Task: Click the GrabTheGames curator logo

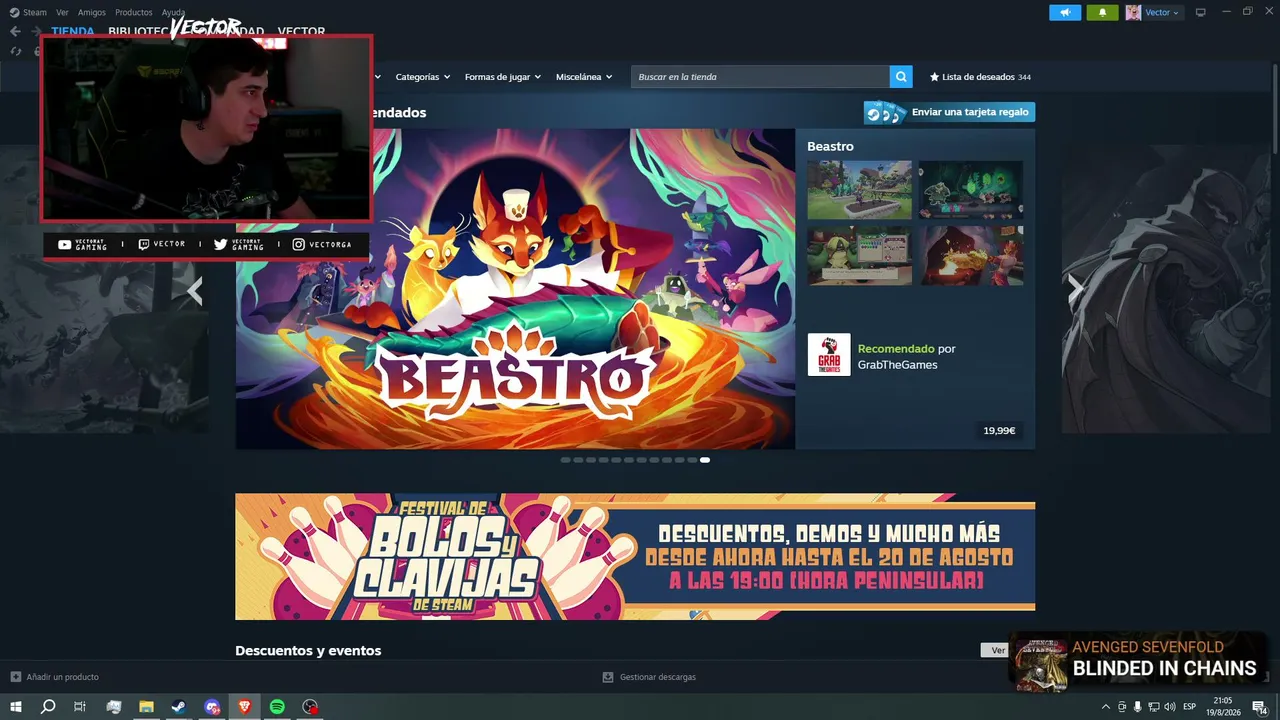Action: [x=829, y=355]
